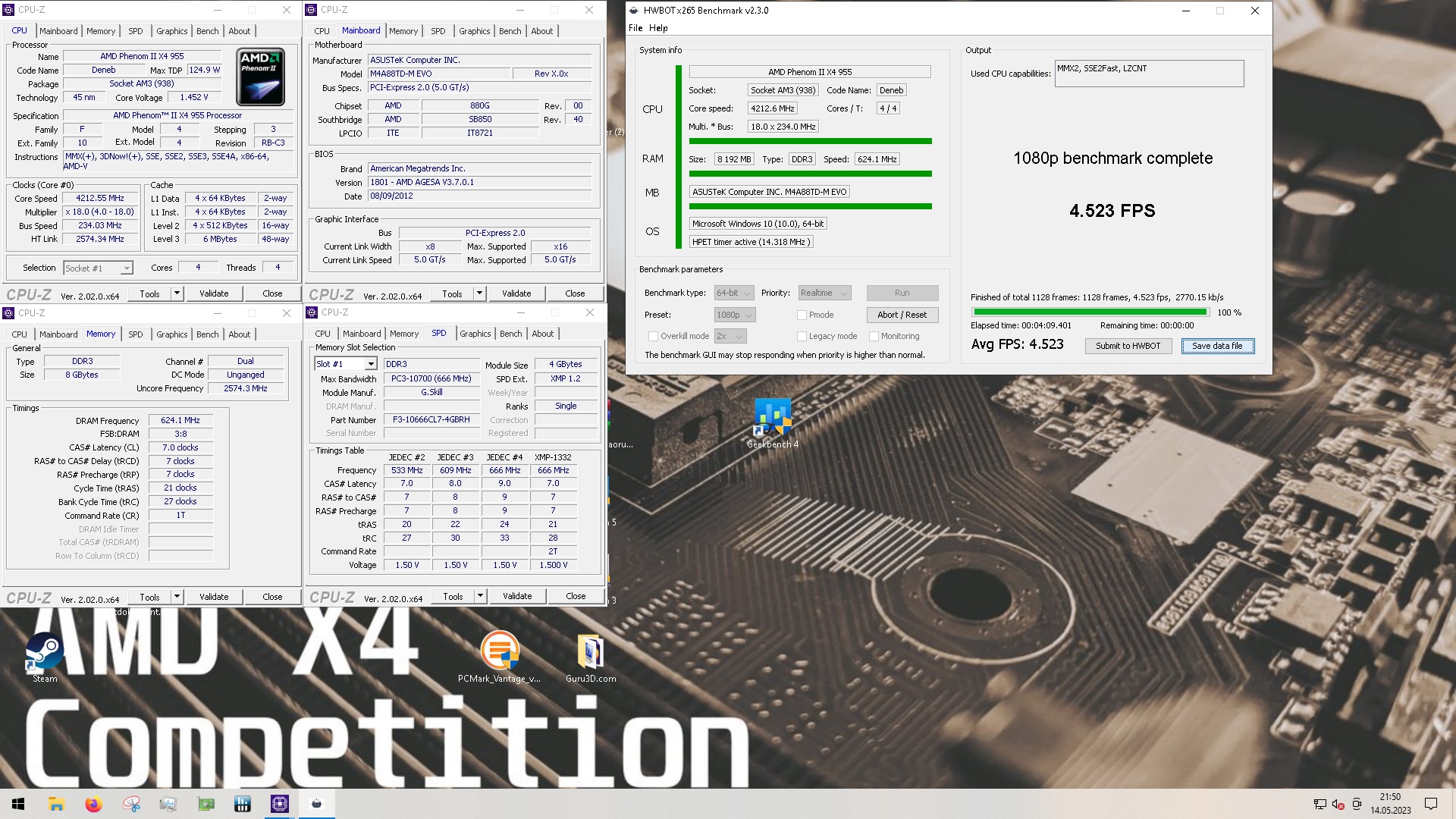
Task: Open the notification center
Action: [1431, 804]
